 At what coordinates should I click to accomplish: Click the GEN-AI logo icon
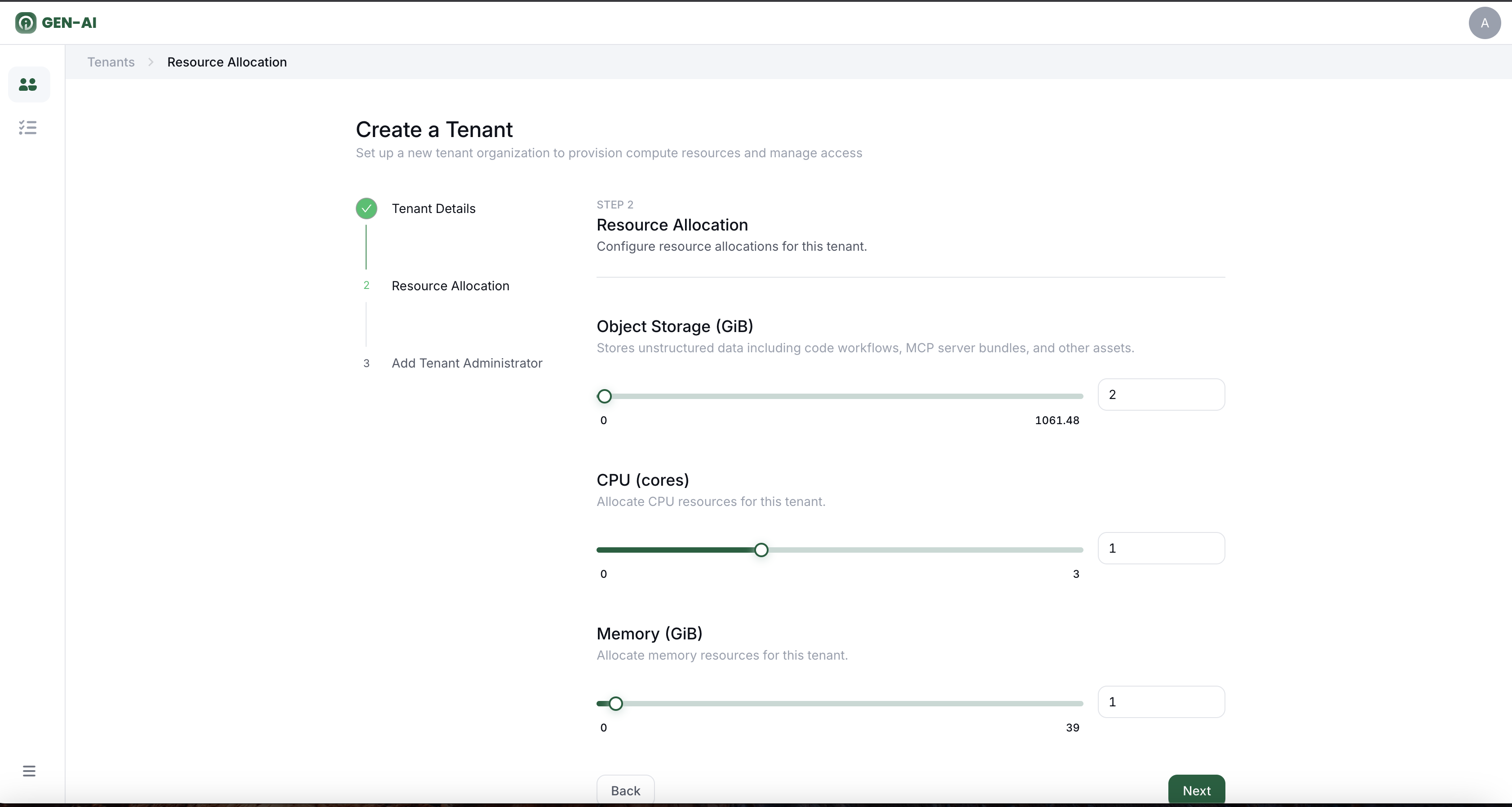(25, 23)
